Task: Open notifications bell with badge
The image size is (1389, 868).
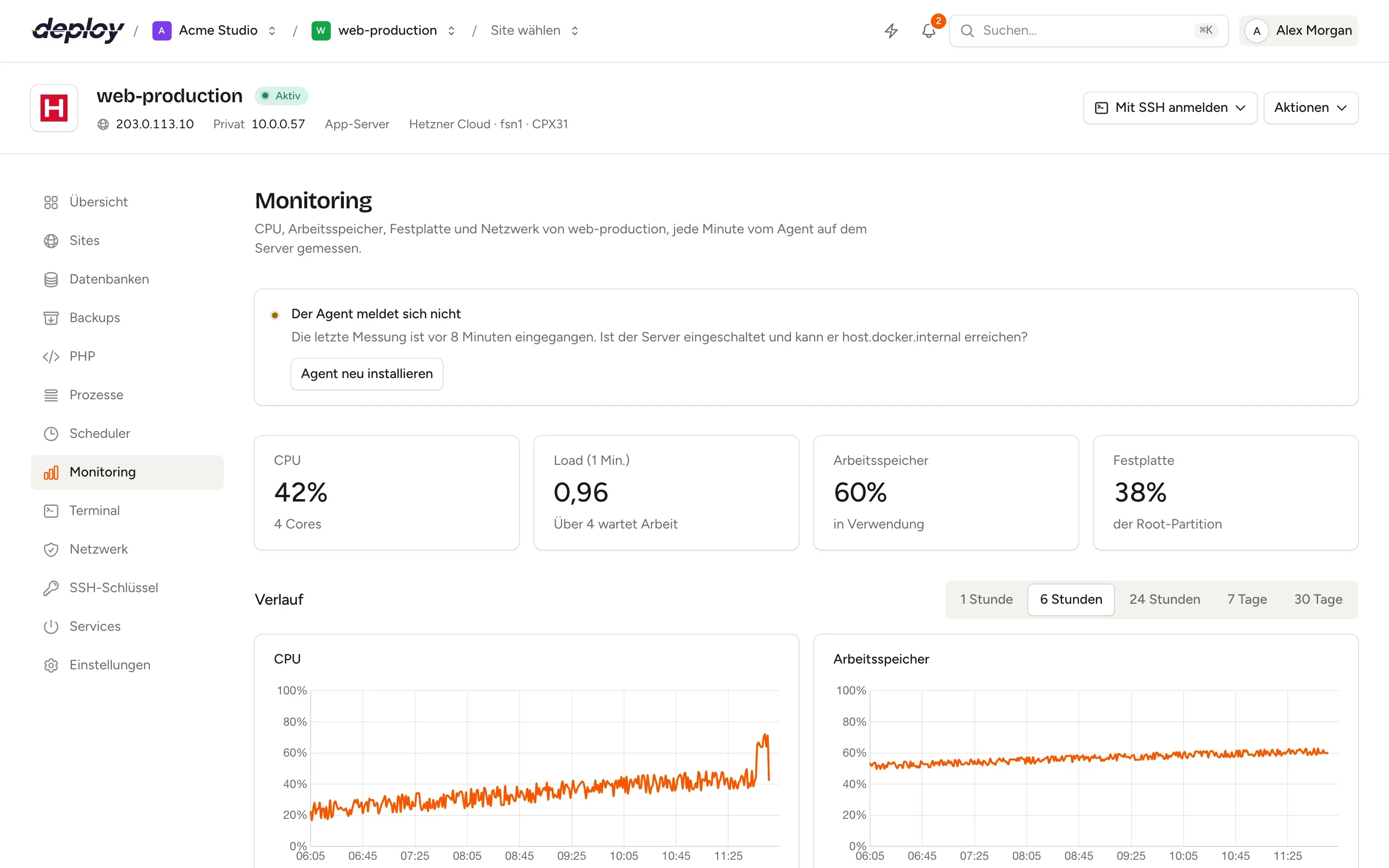Action: (929, 30)
